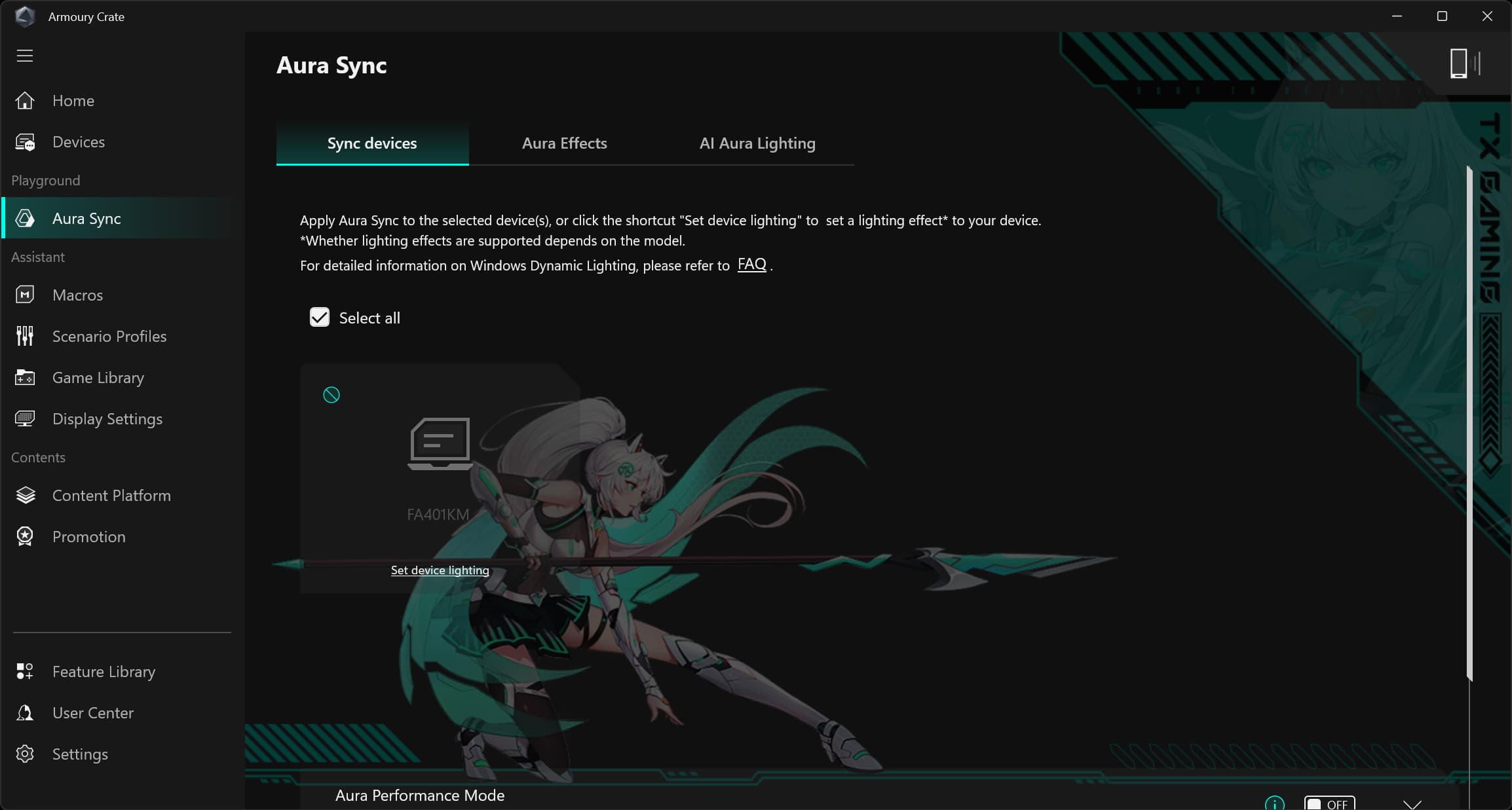The height and width of the screenshot is (810, 1512).
Task: Open the FAQ link
Action: [751, 264]
